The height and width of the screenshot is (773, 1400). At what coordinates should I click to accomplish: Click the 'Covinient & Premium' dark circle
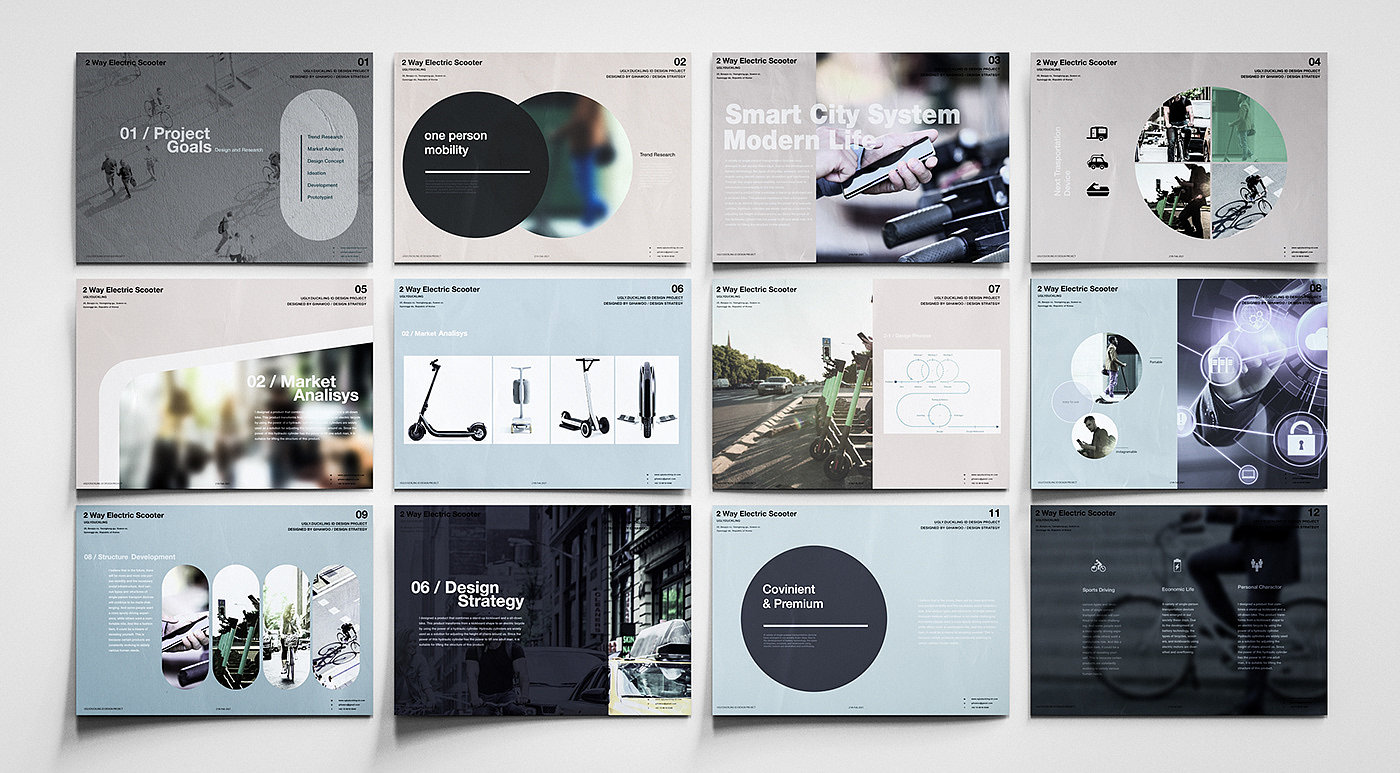click(814, 618)
